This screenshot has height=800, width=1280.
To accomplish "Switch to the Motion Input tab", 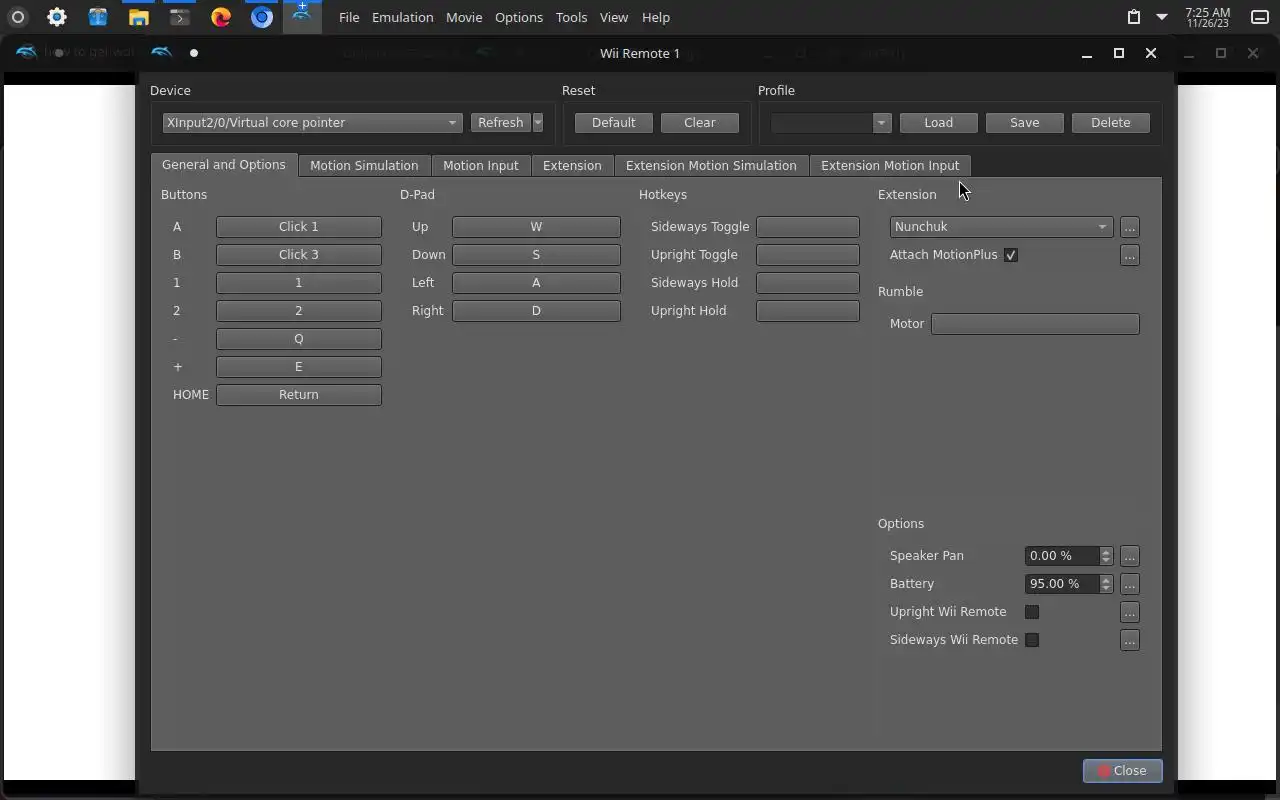I will 481,166.
